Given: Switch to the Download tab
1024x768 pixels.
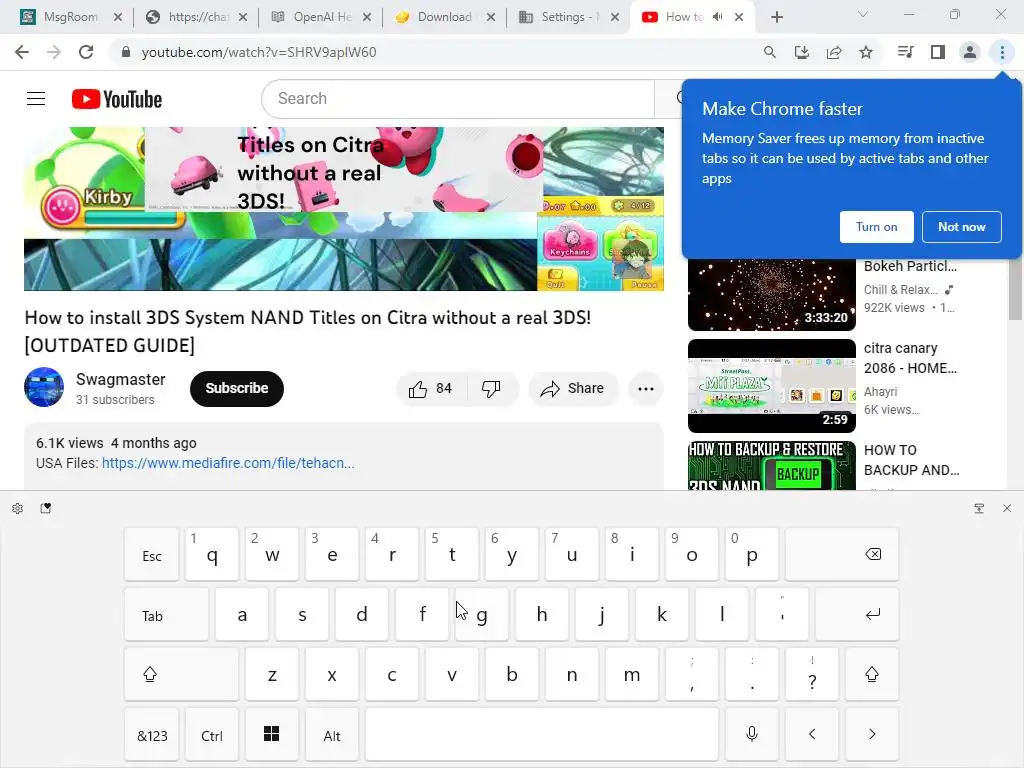Looking at the screenshot, I should tap(443, 17).
